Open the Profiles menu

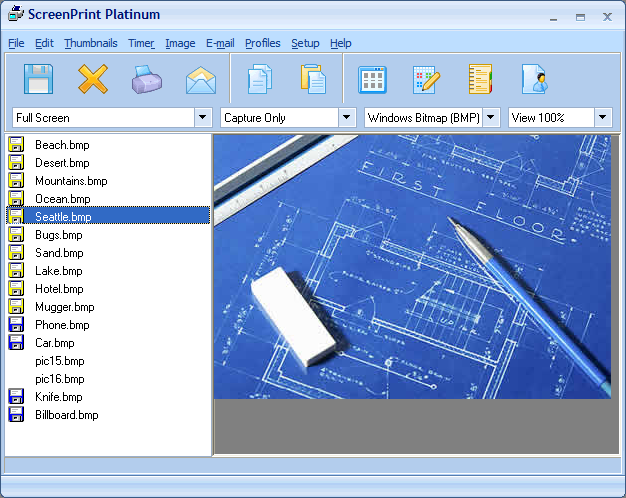click(263, 43)
